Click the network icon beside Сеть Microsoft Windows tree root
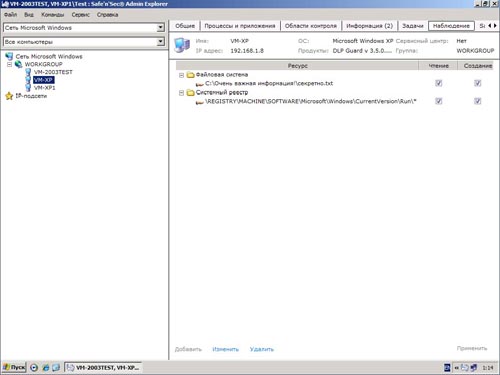This screenshot has height=375, width=500. point(9,56)
